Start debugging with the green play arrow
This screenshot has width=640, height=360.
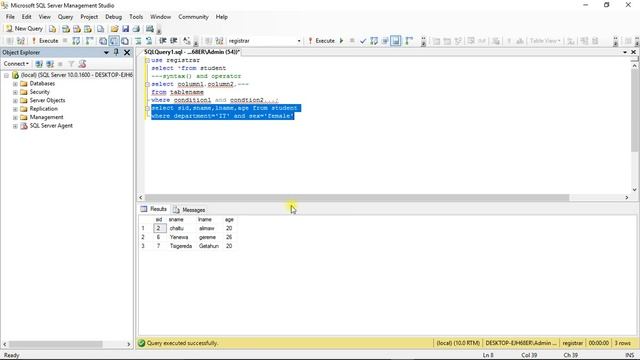[342, 41]
